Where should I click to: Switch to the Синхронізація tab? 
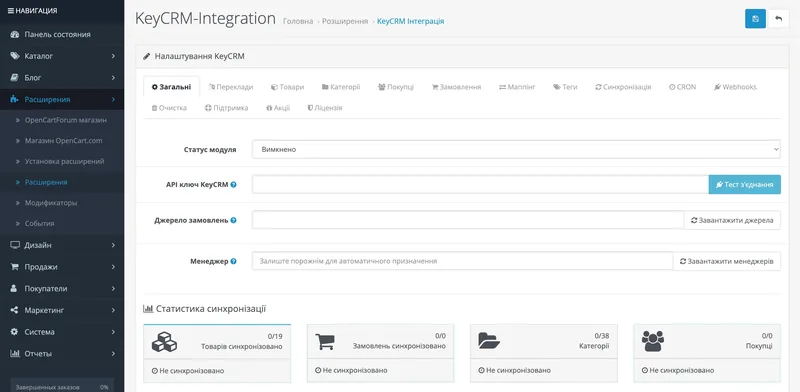623,87
